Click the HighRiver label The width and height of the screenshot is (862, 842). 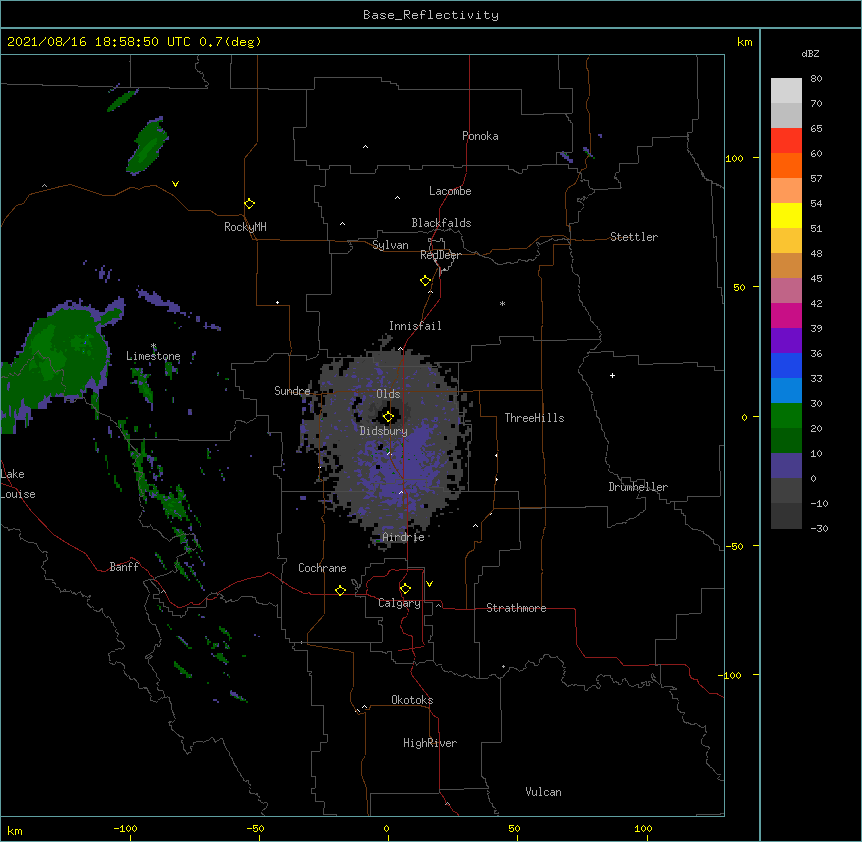click(x=430, y=743)
